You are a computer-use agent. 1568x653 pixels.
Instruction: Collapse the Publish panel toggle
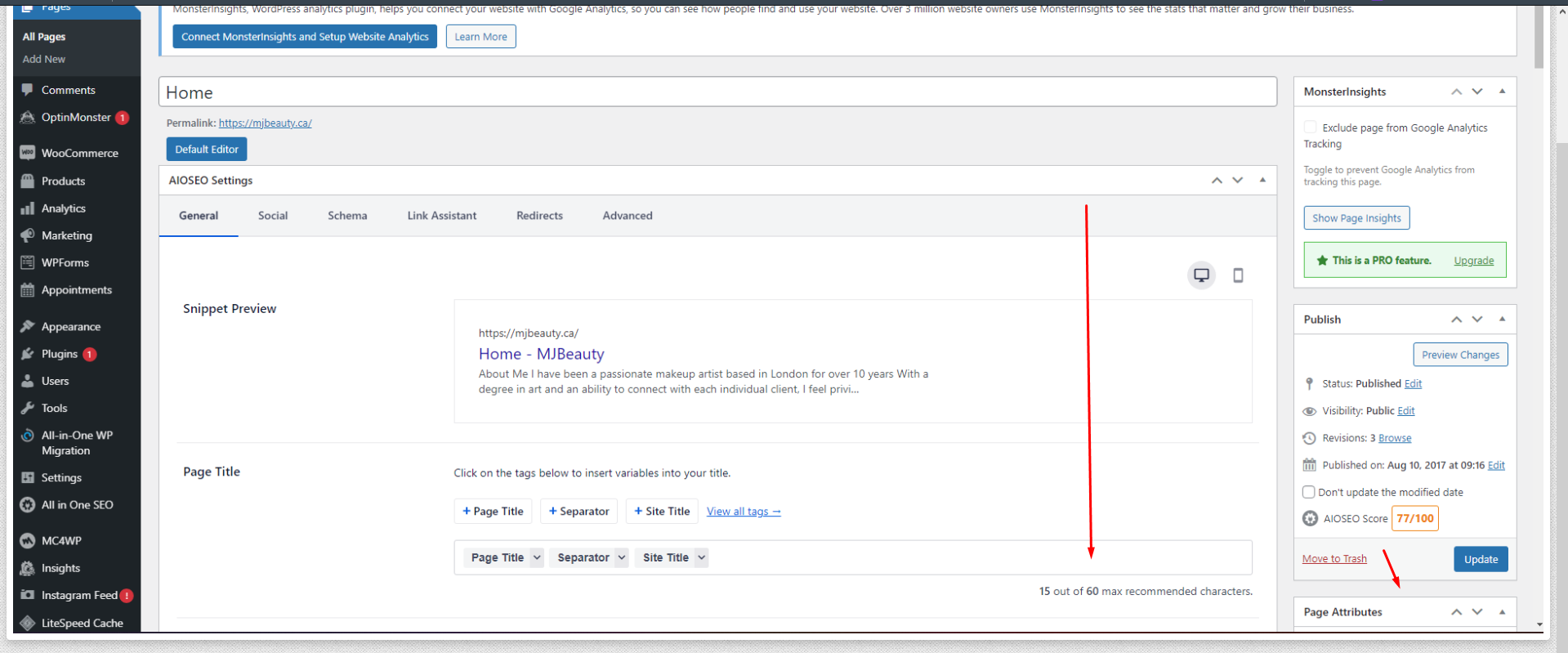(1502, 319)
